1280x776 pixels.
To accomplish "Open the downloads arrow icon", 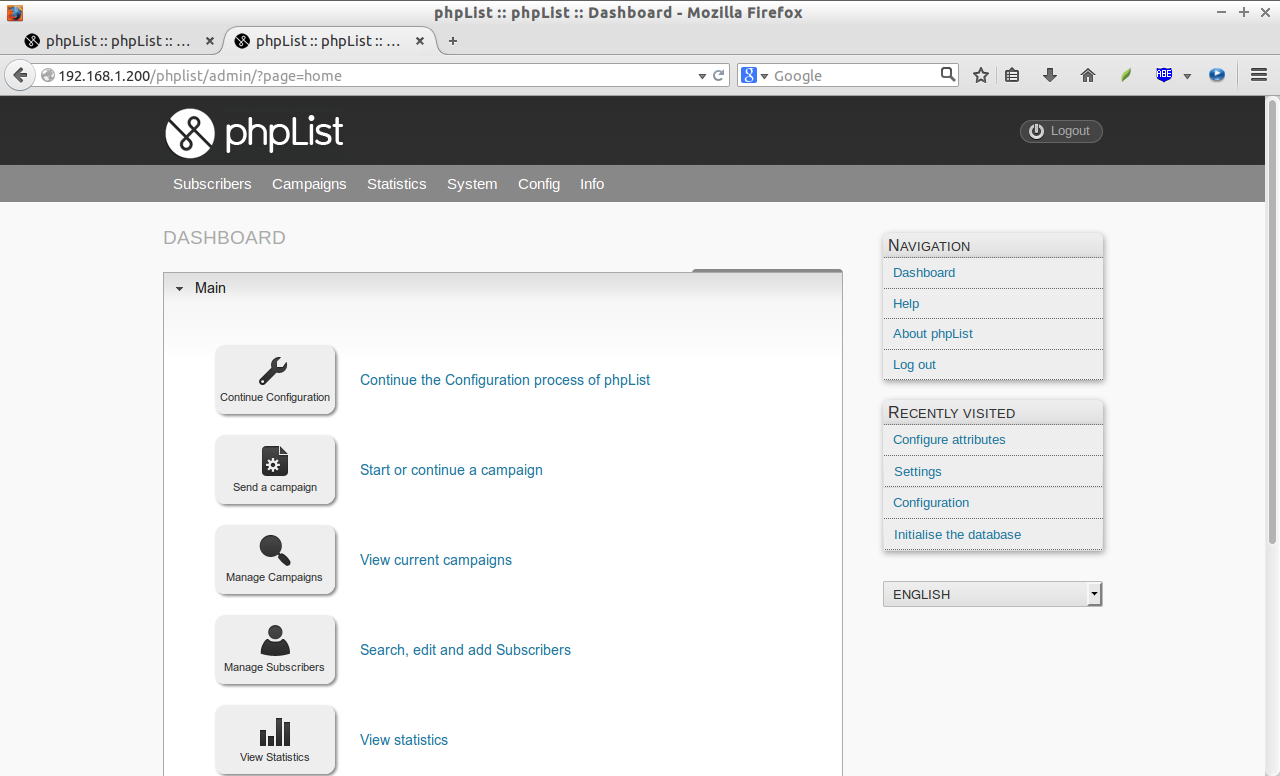I will click(x=1050, y=75).
